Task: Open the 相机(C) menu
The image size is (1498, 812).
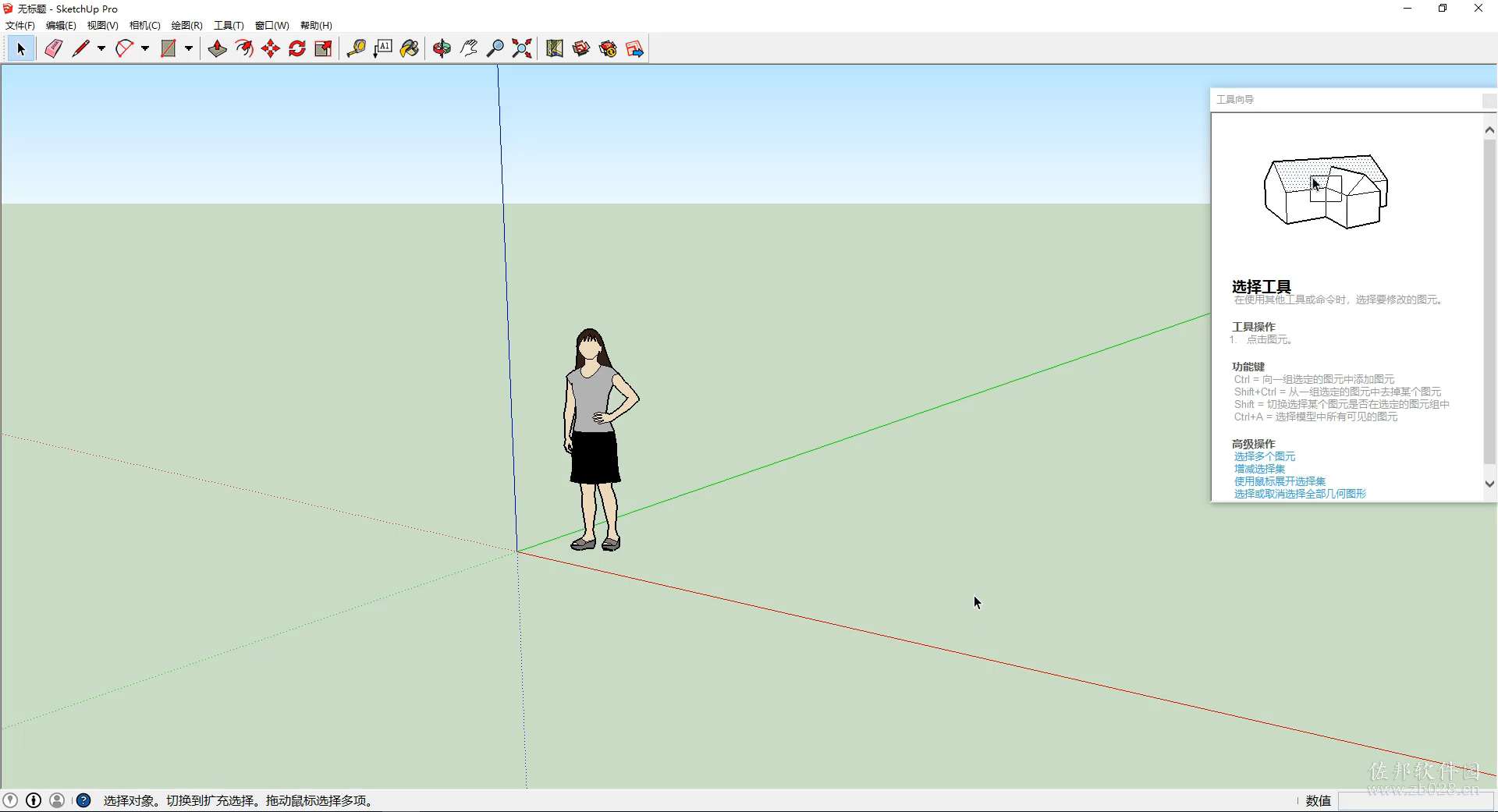Action: click(144, 26)
